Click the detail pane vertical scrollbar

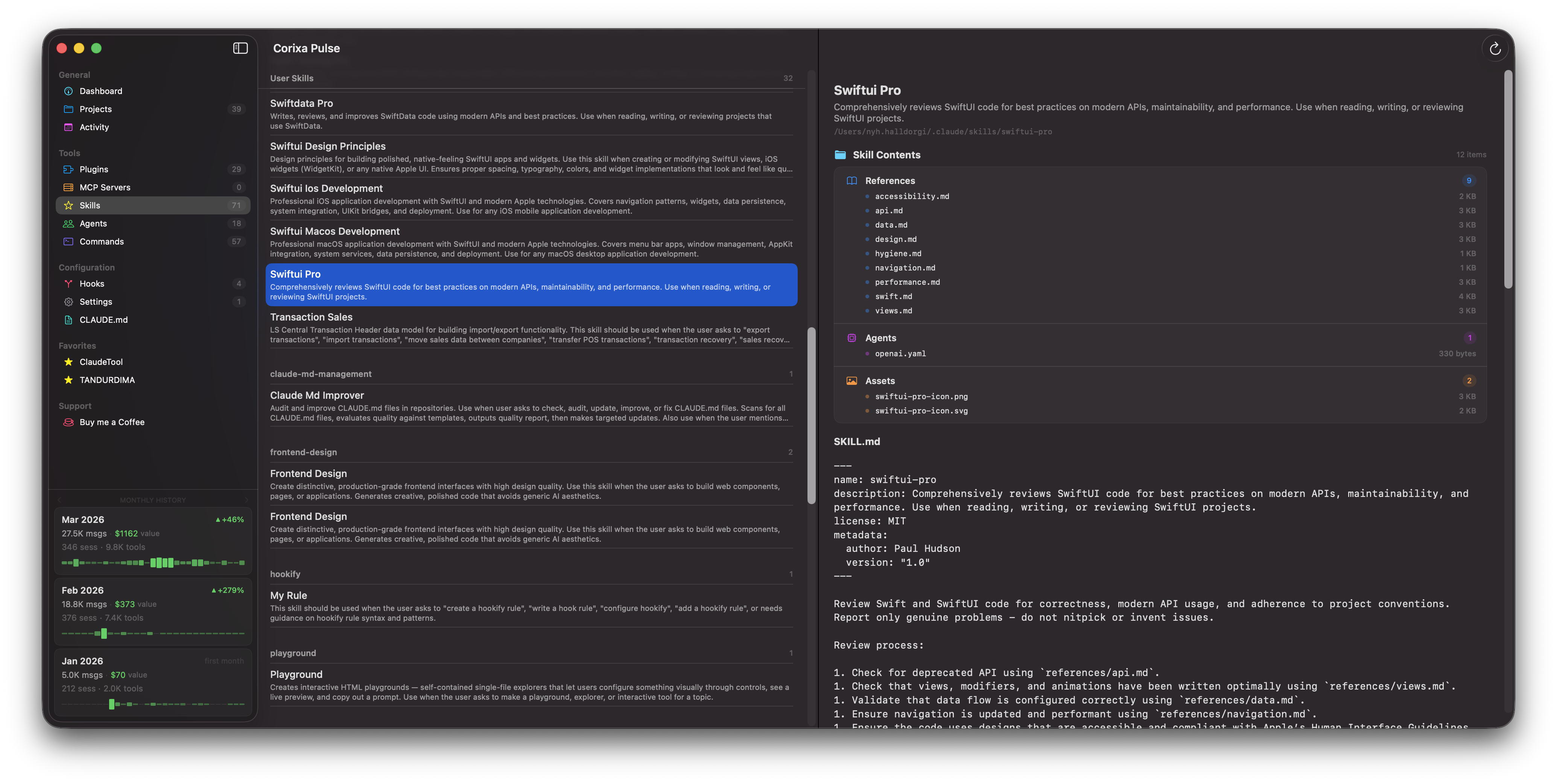(x=1508, y=179)
